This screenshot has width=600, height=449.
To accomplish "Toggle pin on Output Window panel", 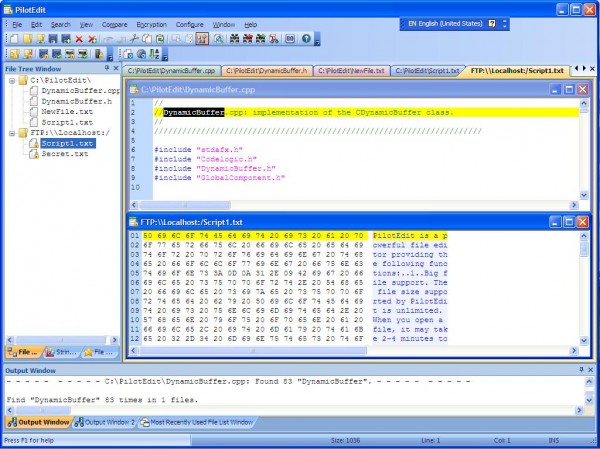I will (579, 371).
